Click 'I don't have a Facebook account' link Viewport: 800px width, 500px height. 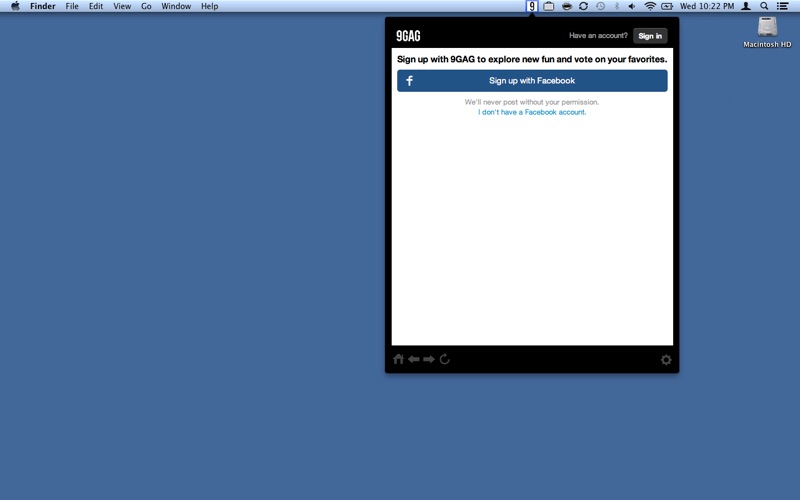point(532,112)
